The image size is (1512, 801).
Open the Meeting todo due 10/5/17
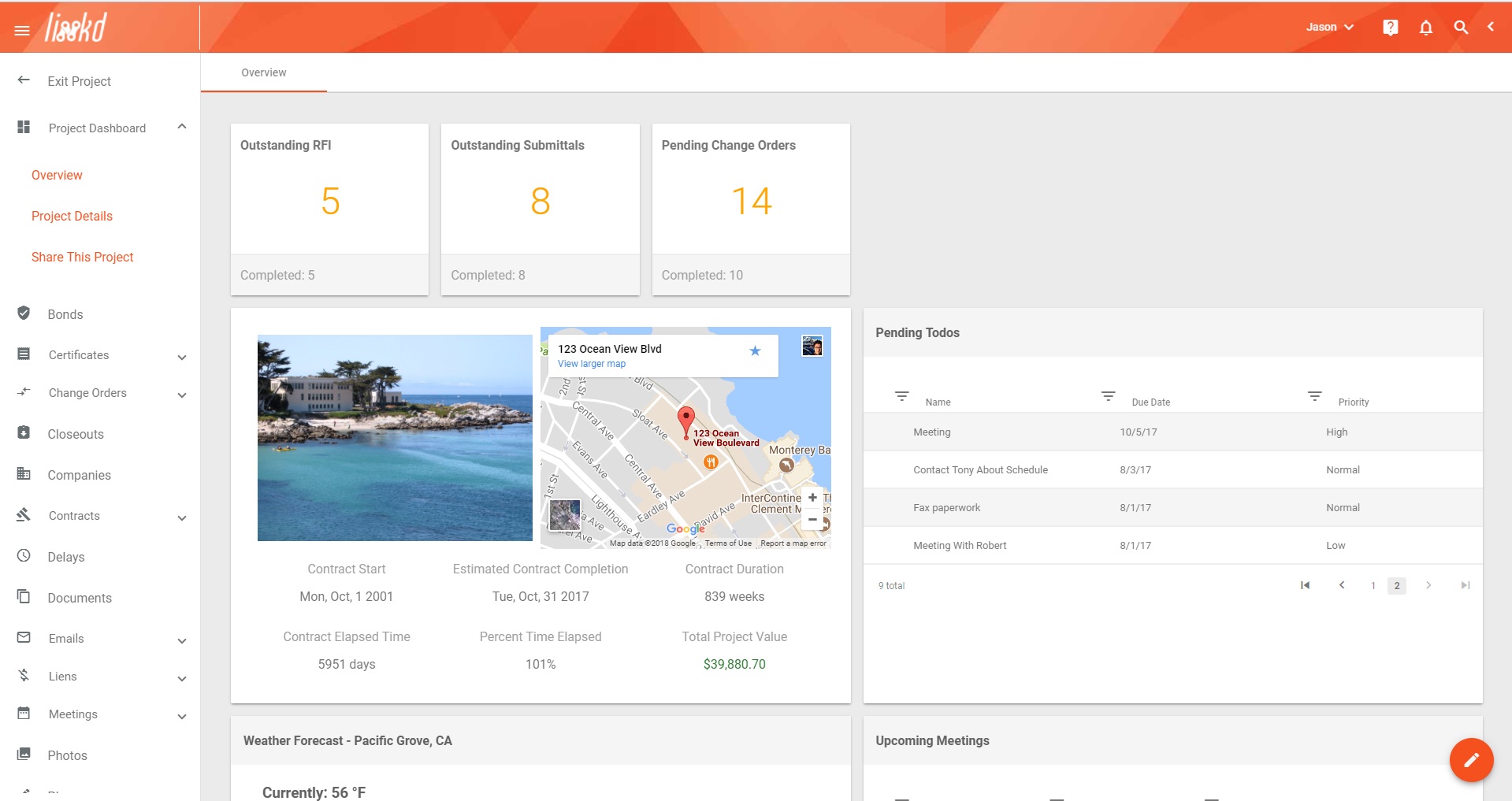[1173, 432]
